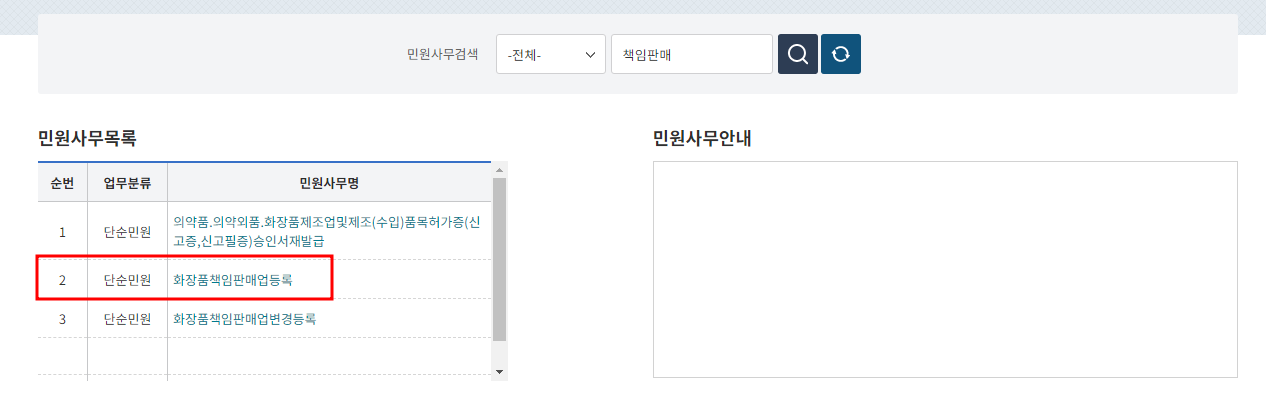Click the list scrollbar up arrow
Screen dimensions: 1266x411
[500, 170]
